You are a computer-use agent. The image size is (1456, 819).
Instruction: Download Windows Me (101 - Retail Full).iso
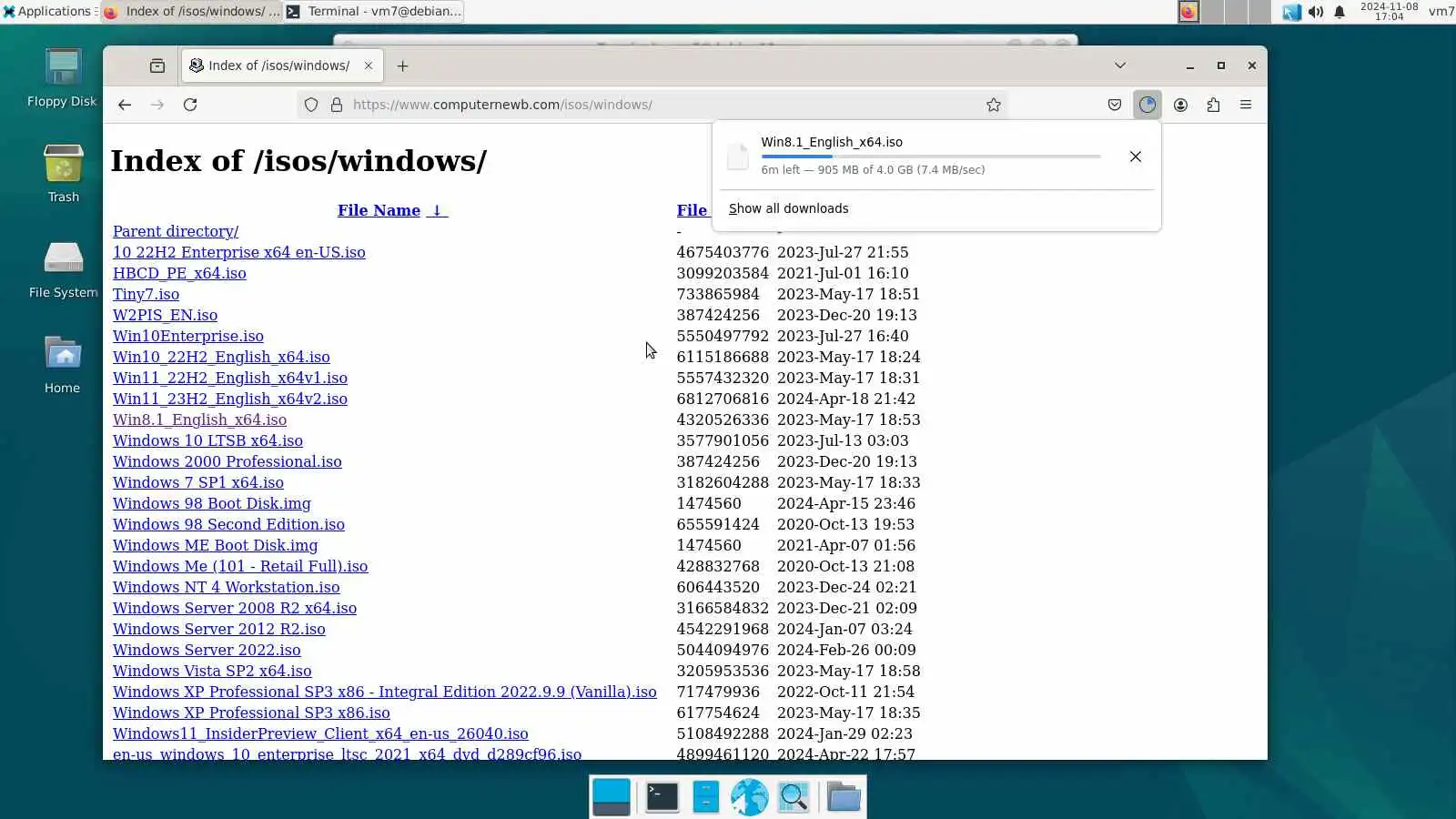tap(240, 566)
